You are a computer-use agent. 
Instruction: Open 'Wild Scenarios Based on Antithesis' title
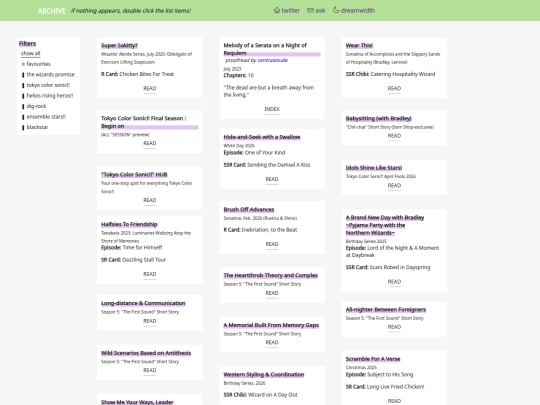tap(146, 353)
